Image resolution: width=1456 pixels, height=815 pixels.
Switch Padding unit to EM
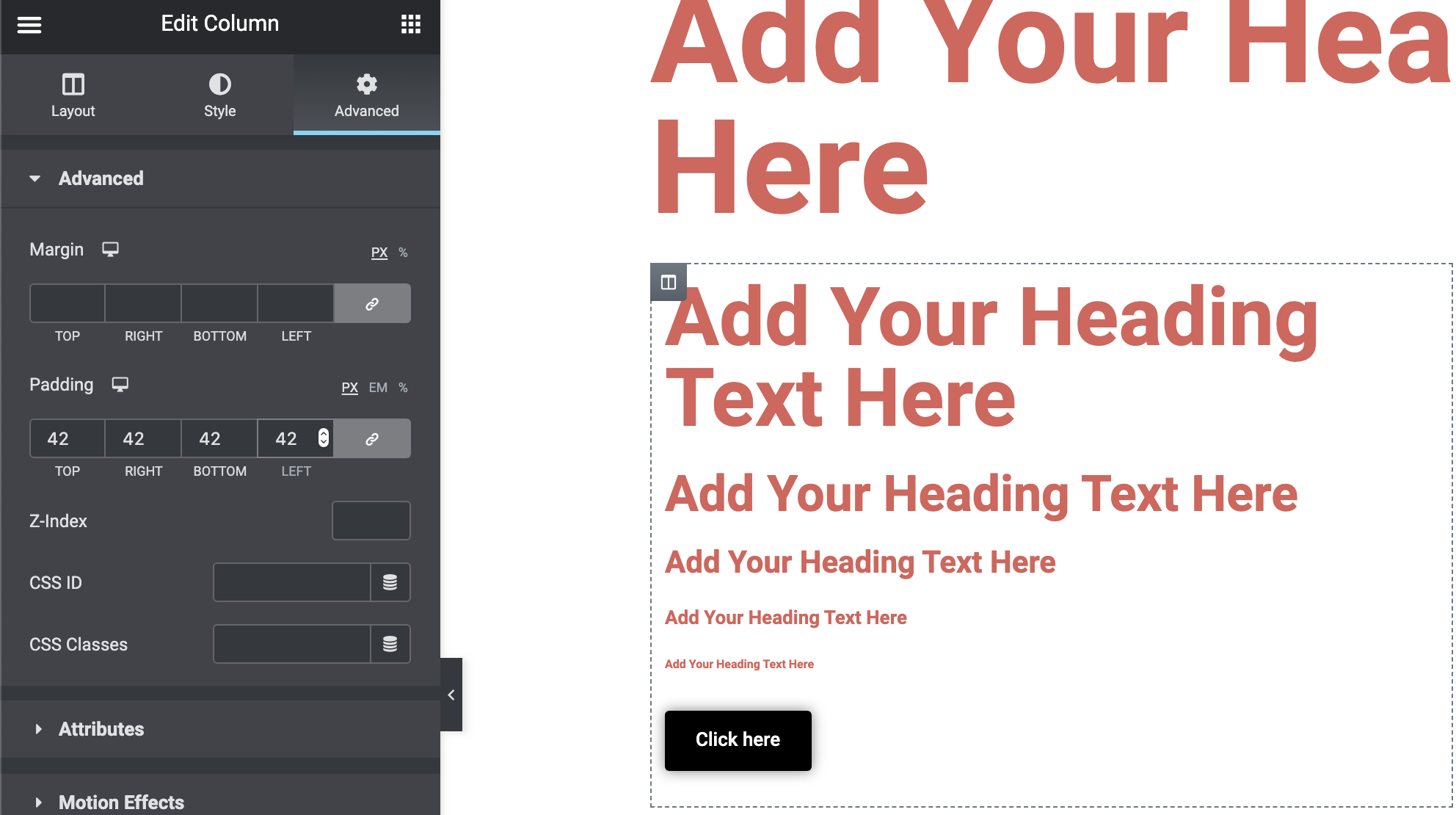pyautogui.click(x=378, y=388)
